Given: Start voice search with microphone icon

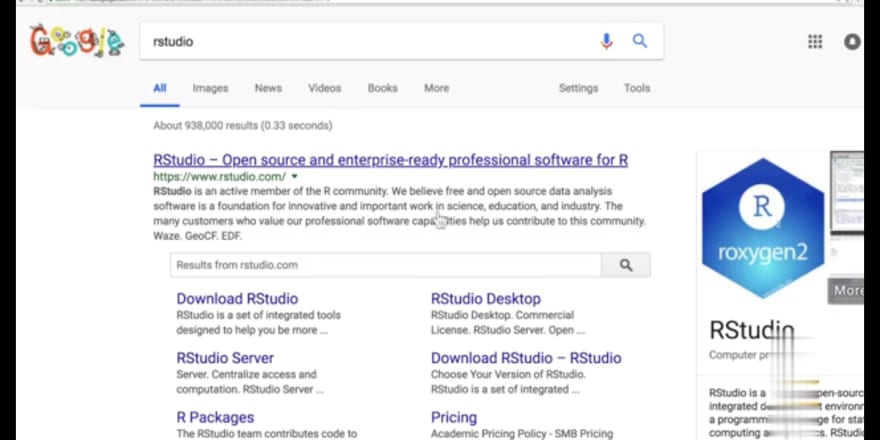Looking at the screenshot, I should coord(606,41).
